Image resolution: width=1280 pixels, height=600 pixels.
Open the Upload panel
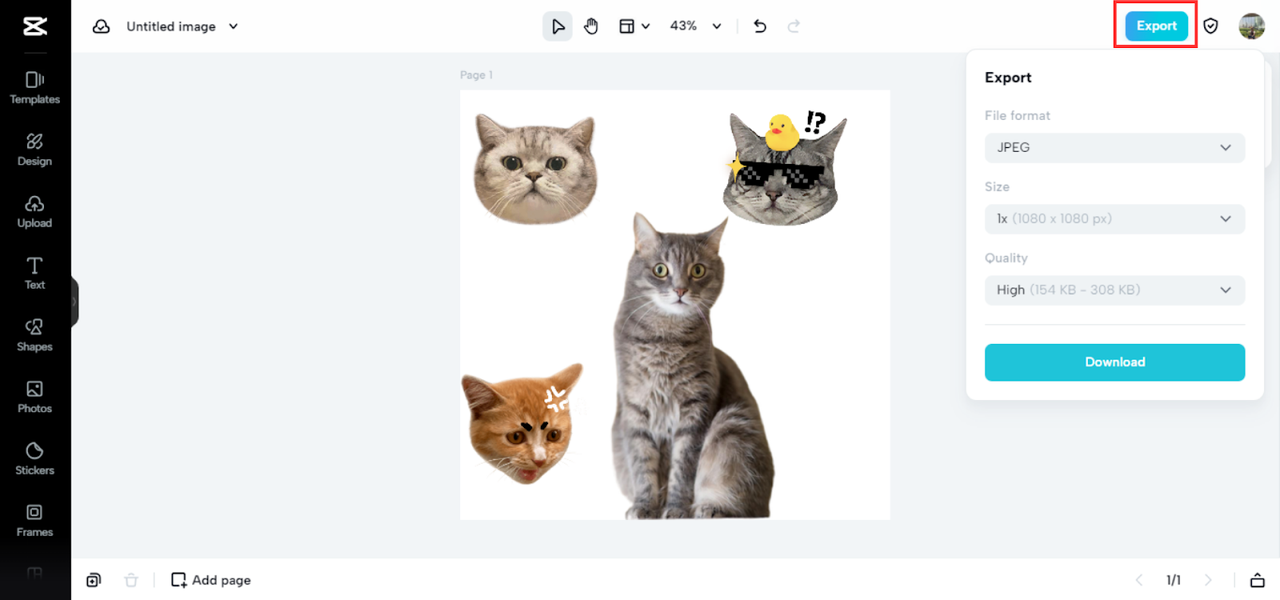point(35,211)
